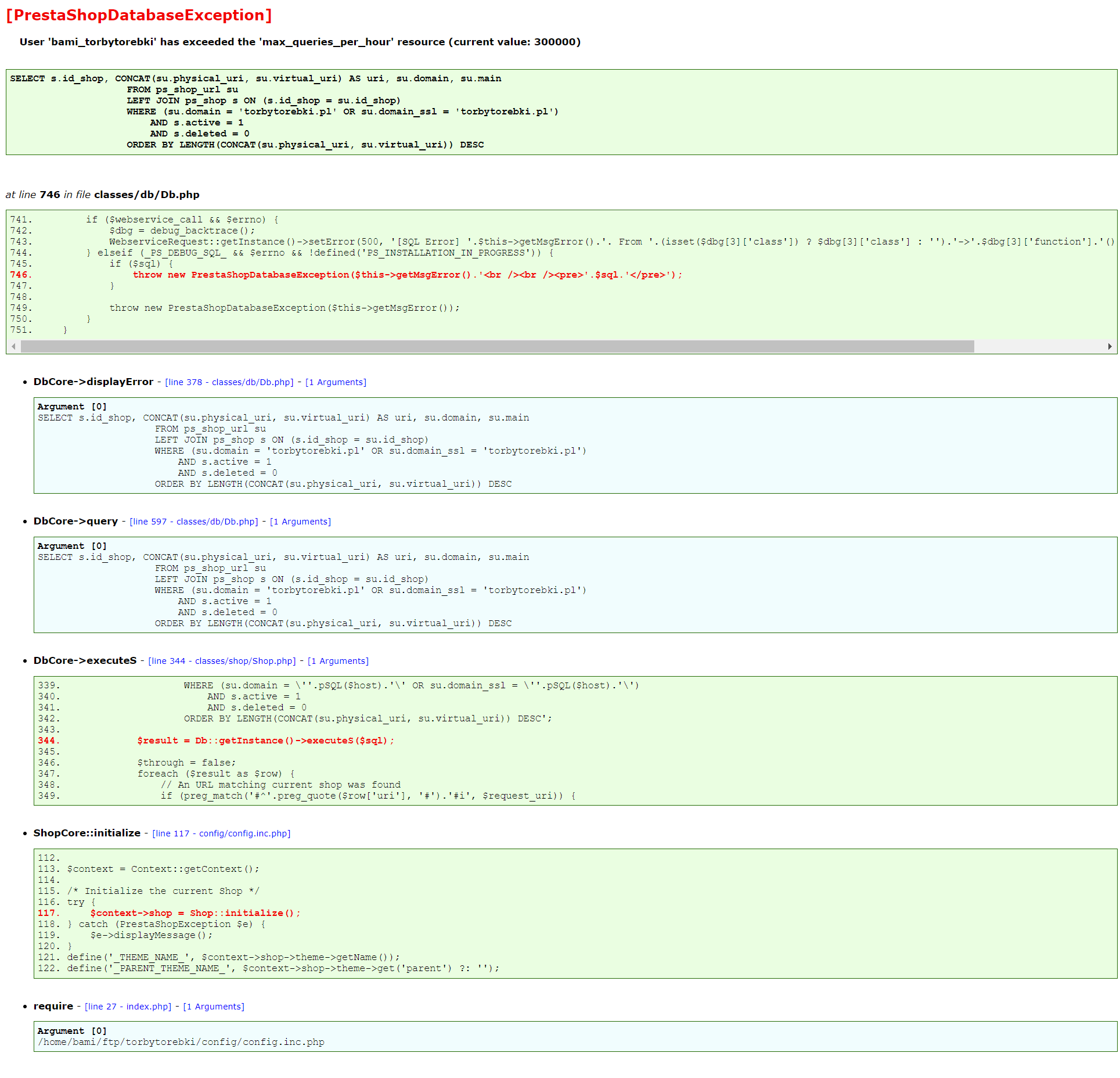
Task: Click highlighted line 344 executeS statement
Action: coord(265,741)
